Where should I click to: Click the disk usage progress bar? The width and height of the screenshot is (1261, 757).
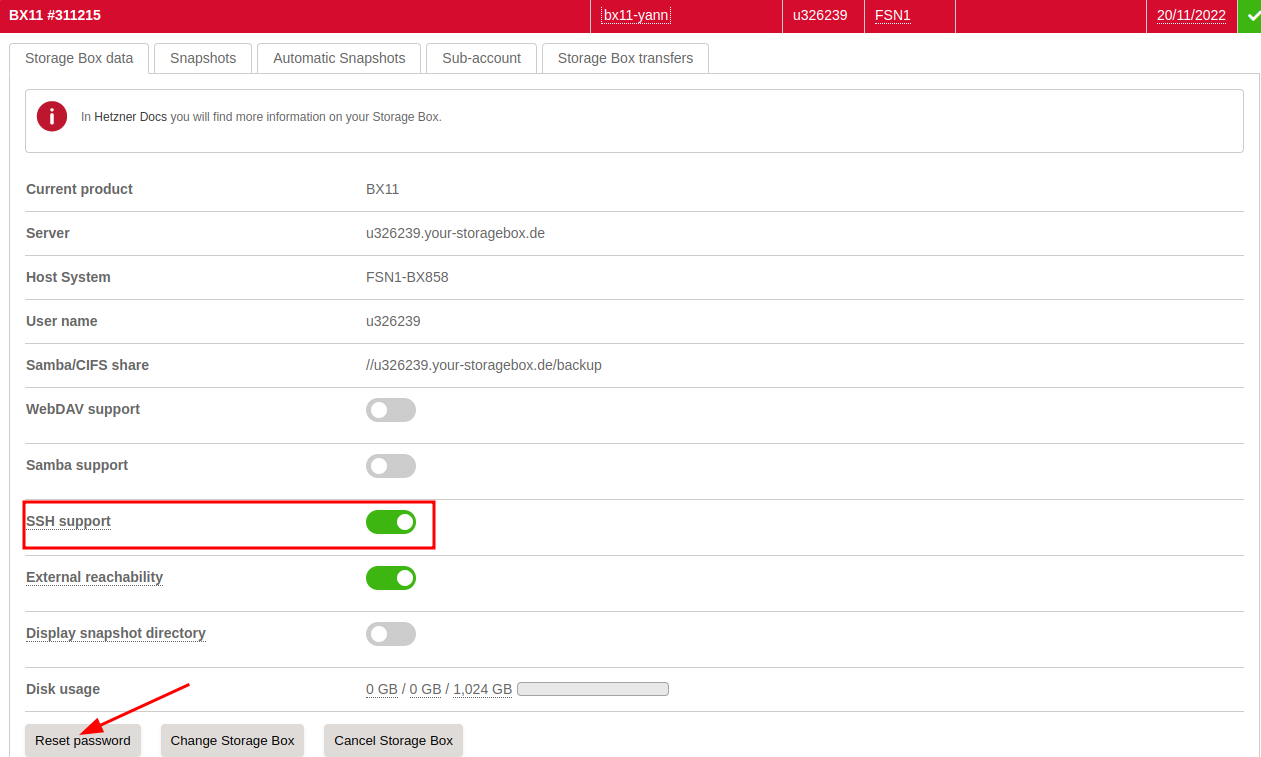click(592, 689)
